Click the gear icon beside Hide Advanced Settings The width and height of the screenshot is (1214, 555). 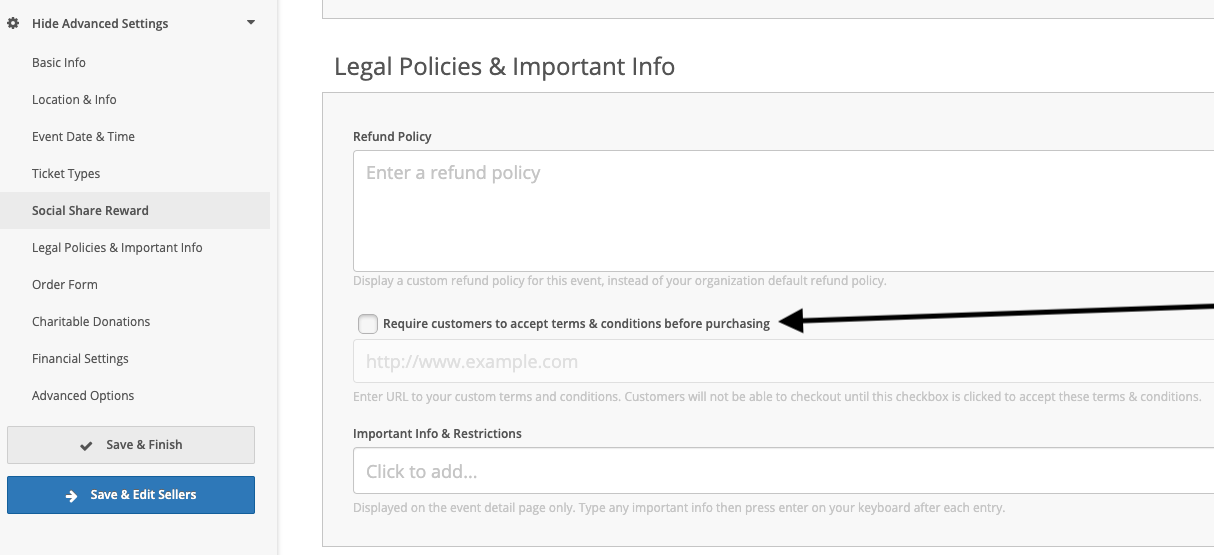[x=14, y=23]
